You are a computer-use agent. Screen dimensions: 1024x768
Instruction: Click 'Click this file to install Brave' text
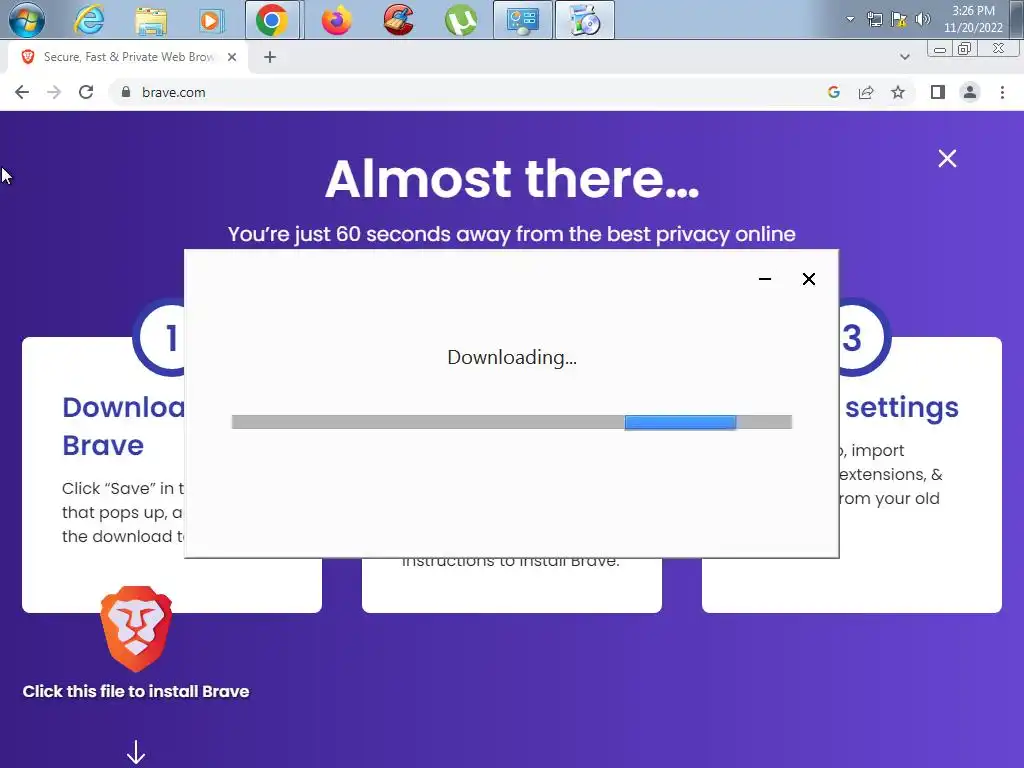[136, 691]
